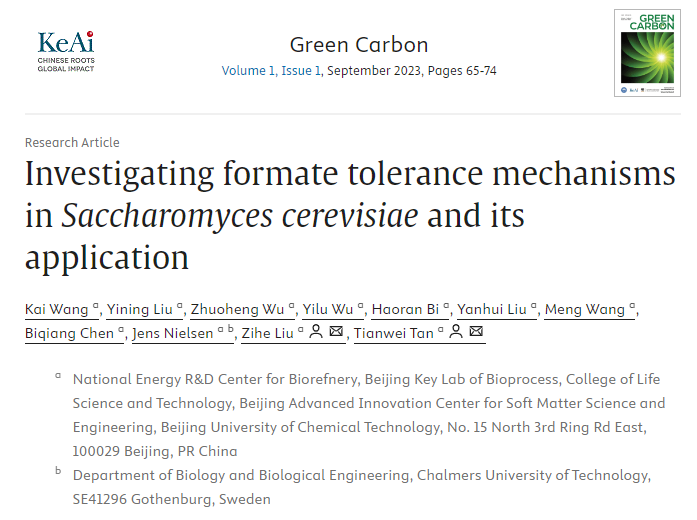Click the email envelope icon beside Tianwei Tan

[476, 331]
